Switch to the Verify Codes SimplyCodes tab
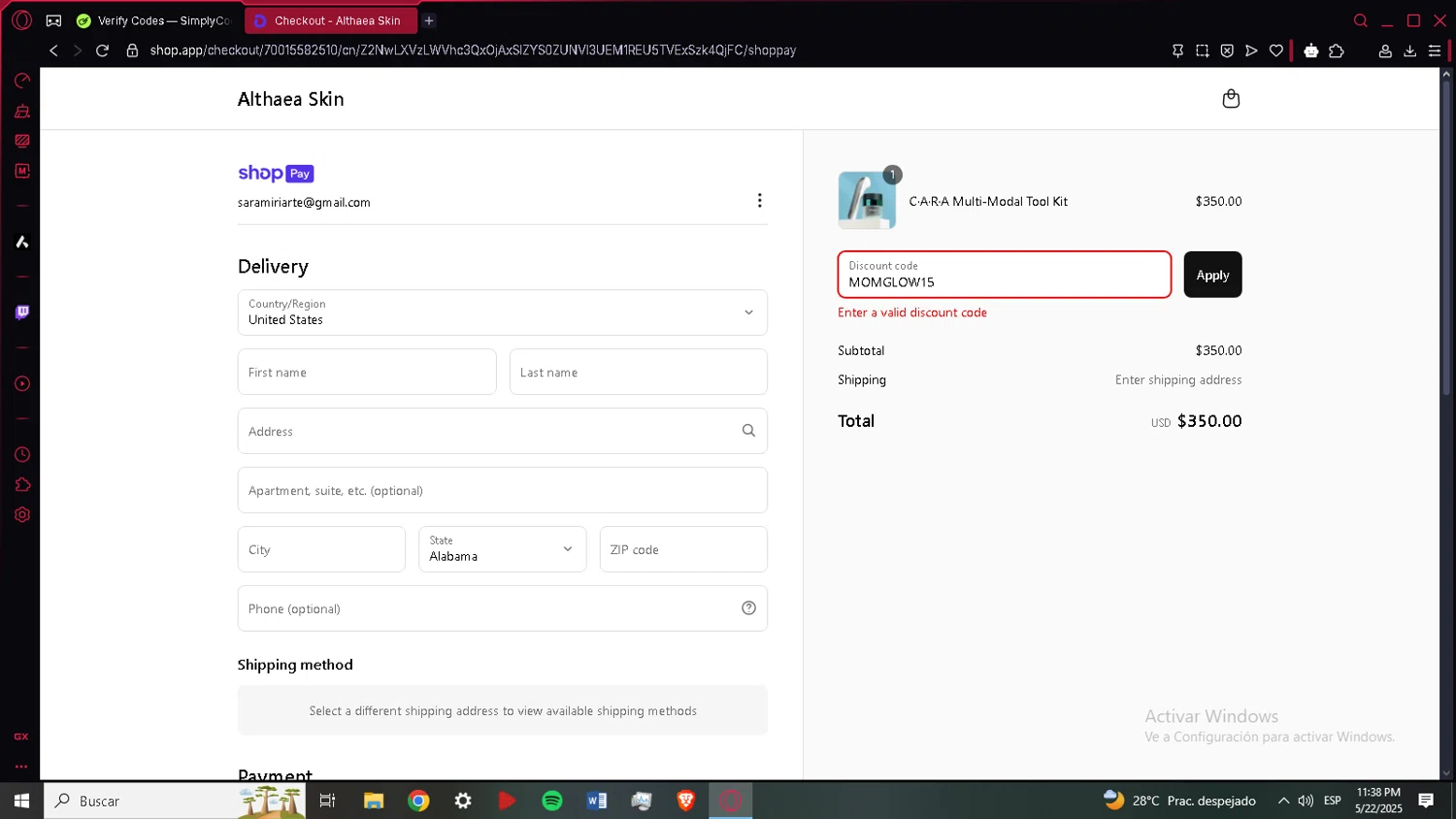Screen dimensions: 1456x819 point(154,20)
